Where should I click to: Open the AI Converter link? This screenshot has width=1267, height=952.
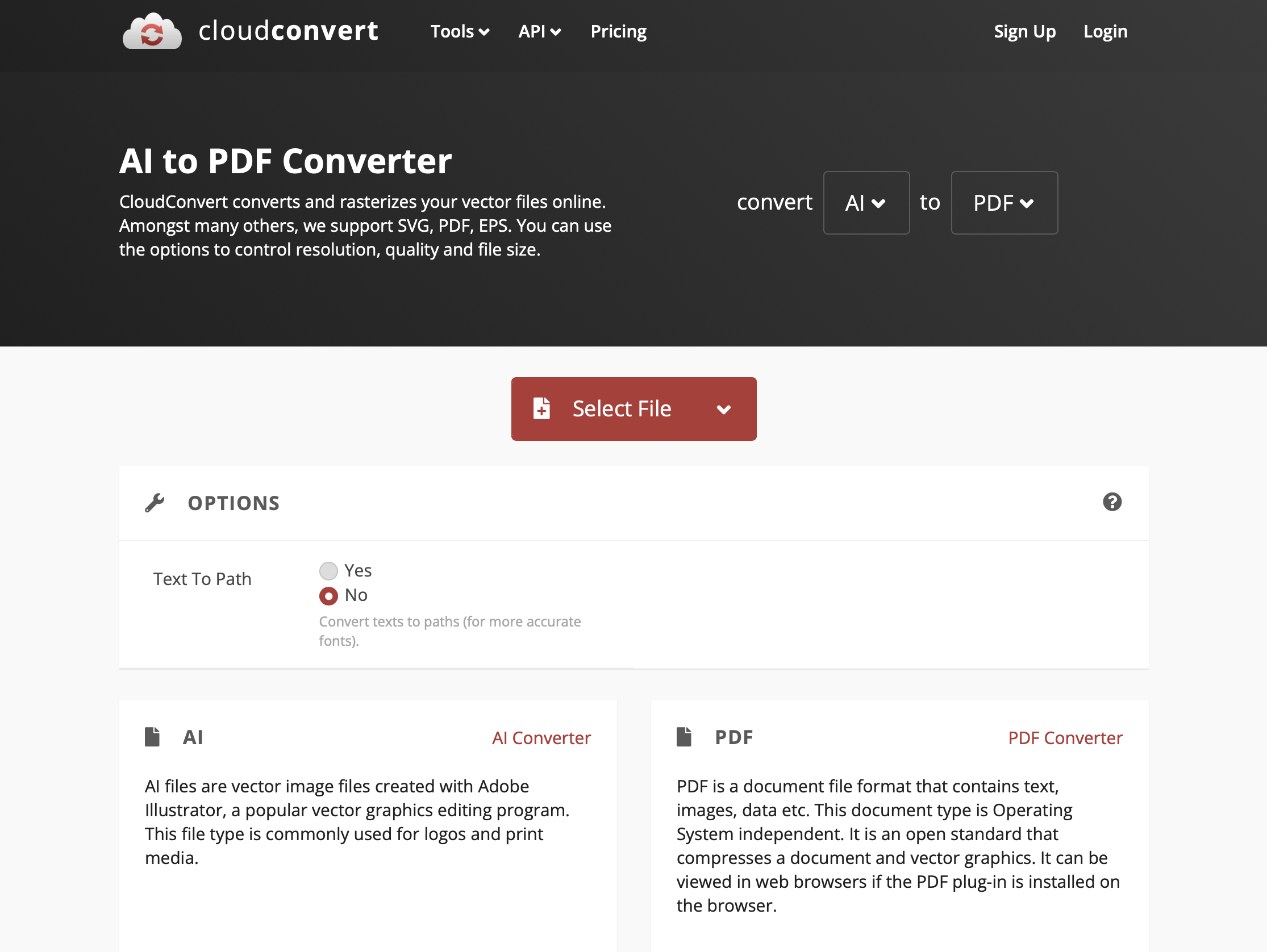[x=541, y=738]
